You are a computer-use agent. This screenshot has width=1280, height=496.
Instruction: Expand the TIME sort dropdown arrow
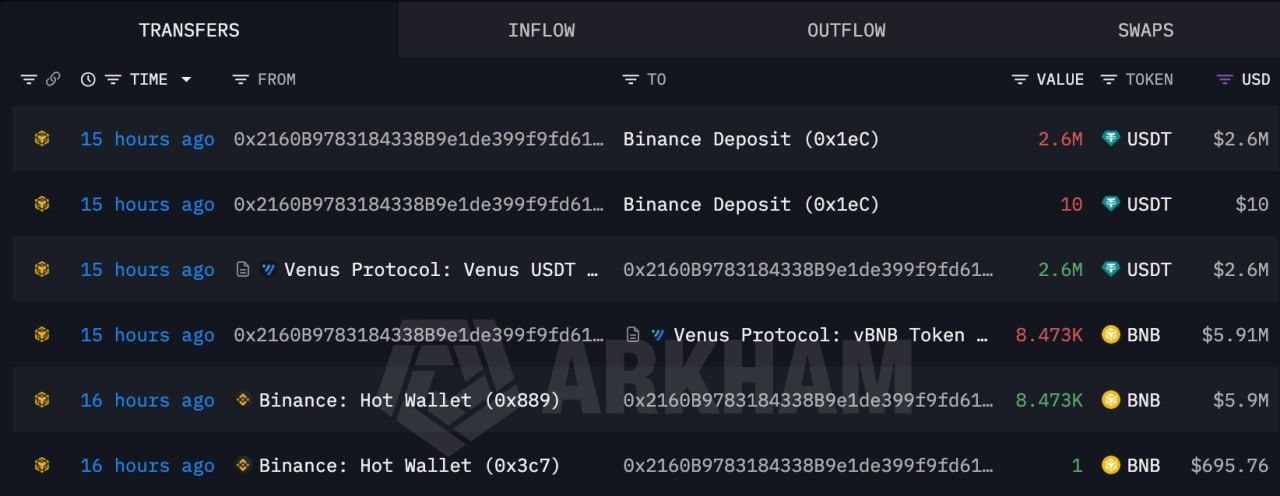186,79
